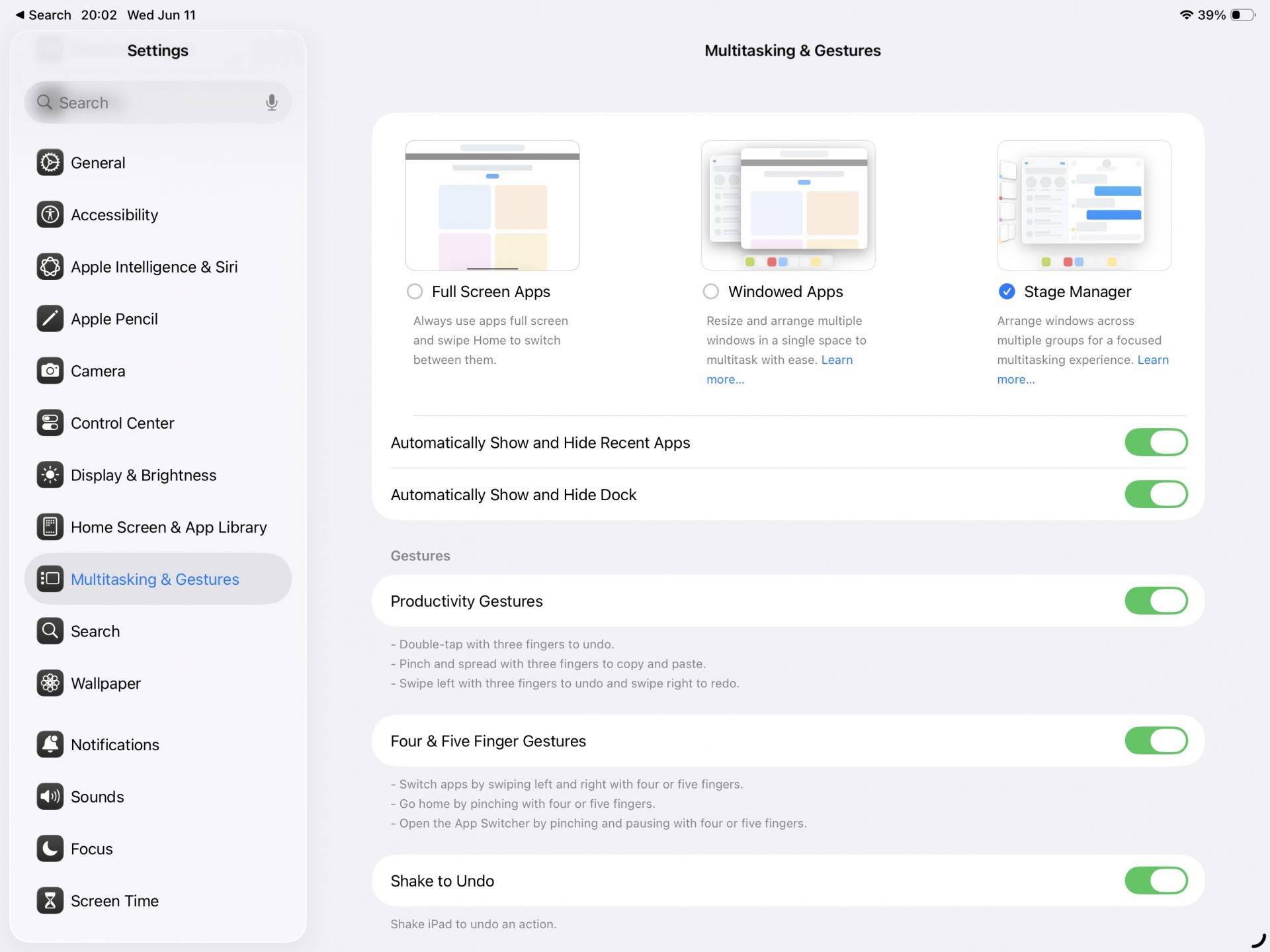Click inside the Settings search field
The height and width of the screenshot is (952, 1270).
click(x=132, y=103)
